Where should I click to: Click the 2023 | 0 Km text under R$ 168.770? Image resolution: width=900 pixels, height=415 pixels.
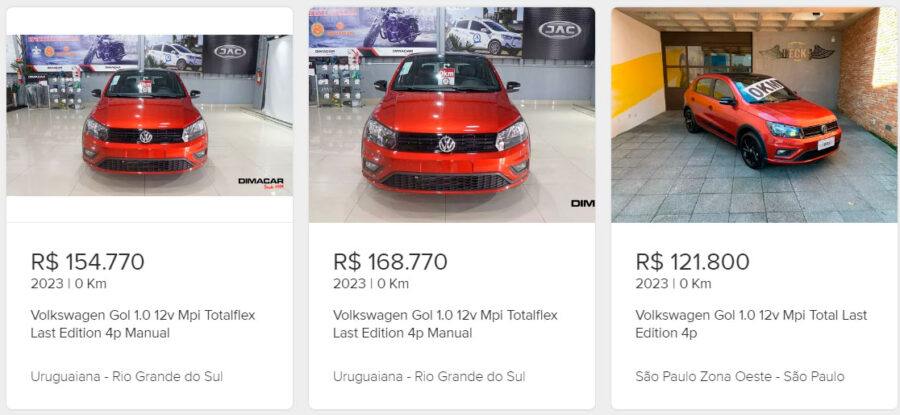click(x=371, y=284)
